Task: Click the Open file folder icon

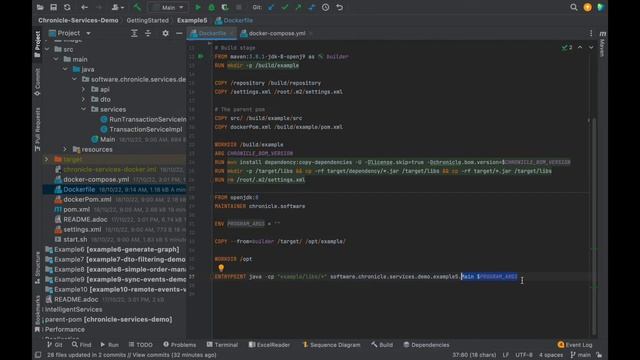Action: (x=40, y=7)
